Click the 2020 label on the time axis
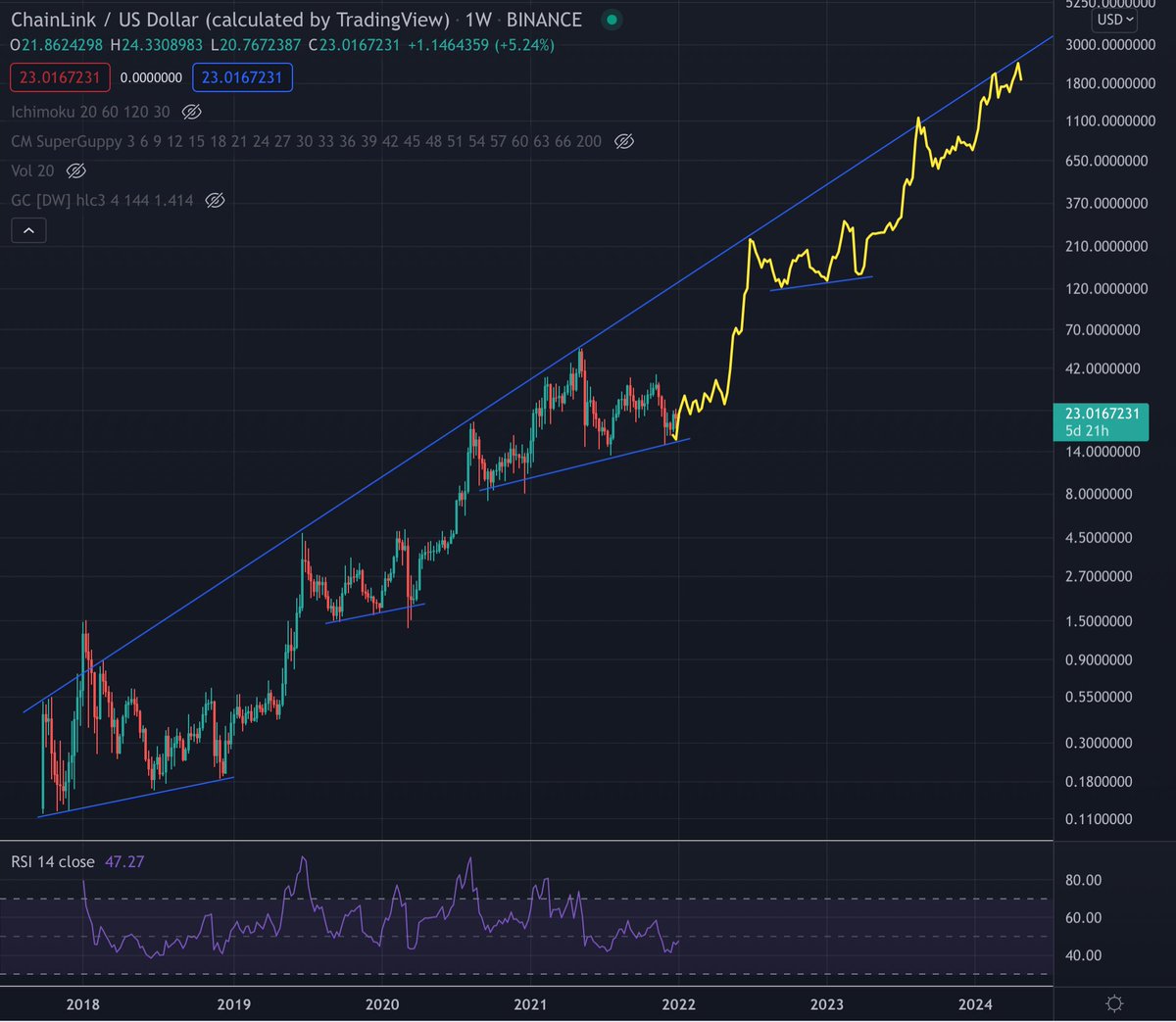This screenshot has width=1176, height=1022. coord(381,1004)
